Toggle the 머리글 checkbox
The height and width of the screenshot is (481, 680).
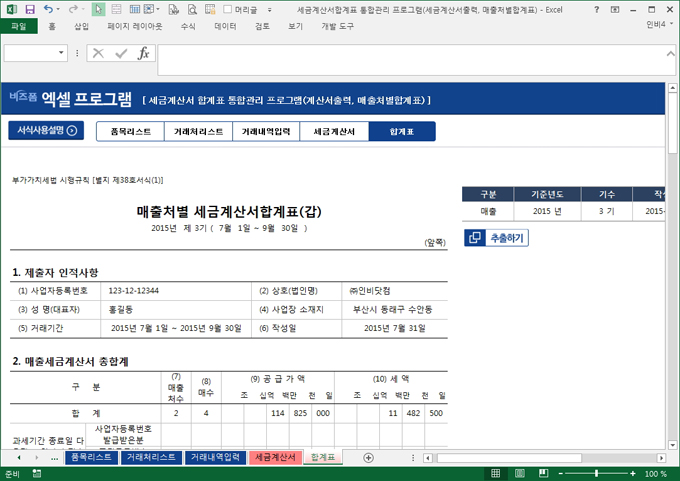click(x=227, y=9)
